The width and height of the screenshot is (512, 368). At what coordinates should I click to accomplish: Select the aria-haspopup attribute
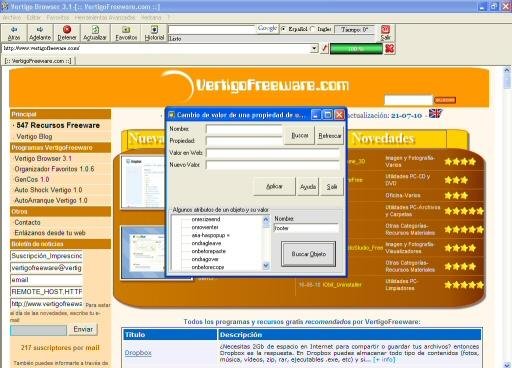pyautogui.click(x=210, y=235)
